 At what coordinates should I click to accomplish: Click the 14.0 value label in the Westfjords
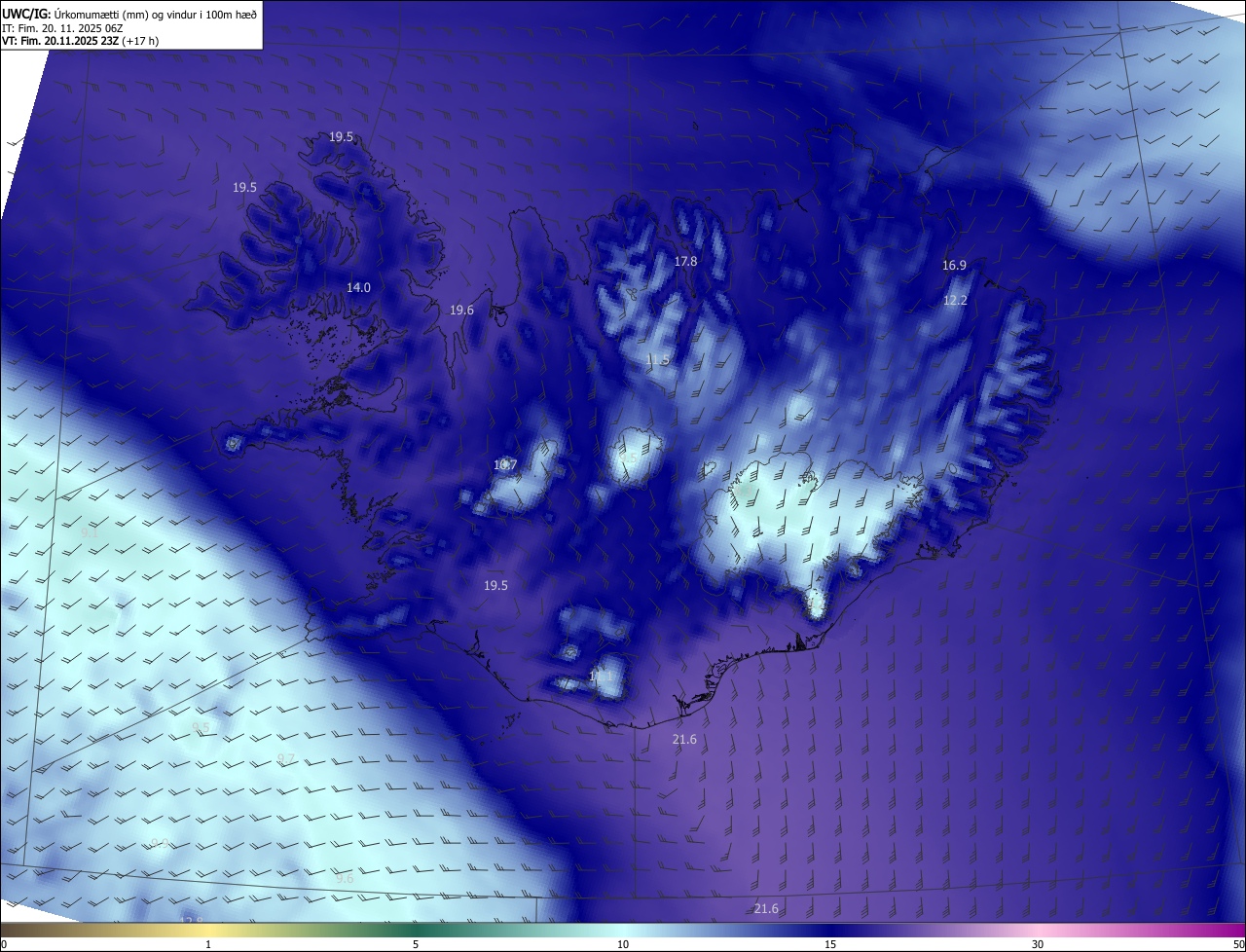pos(359,287)
